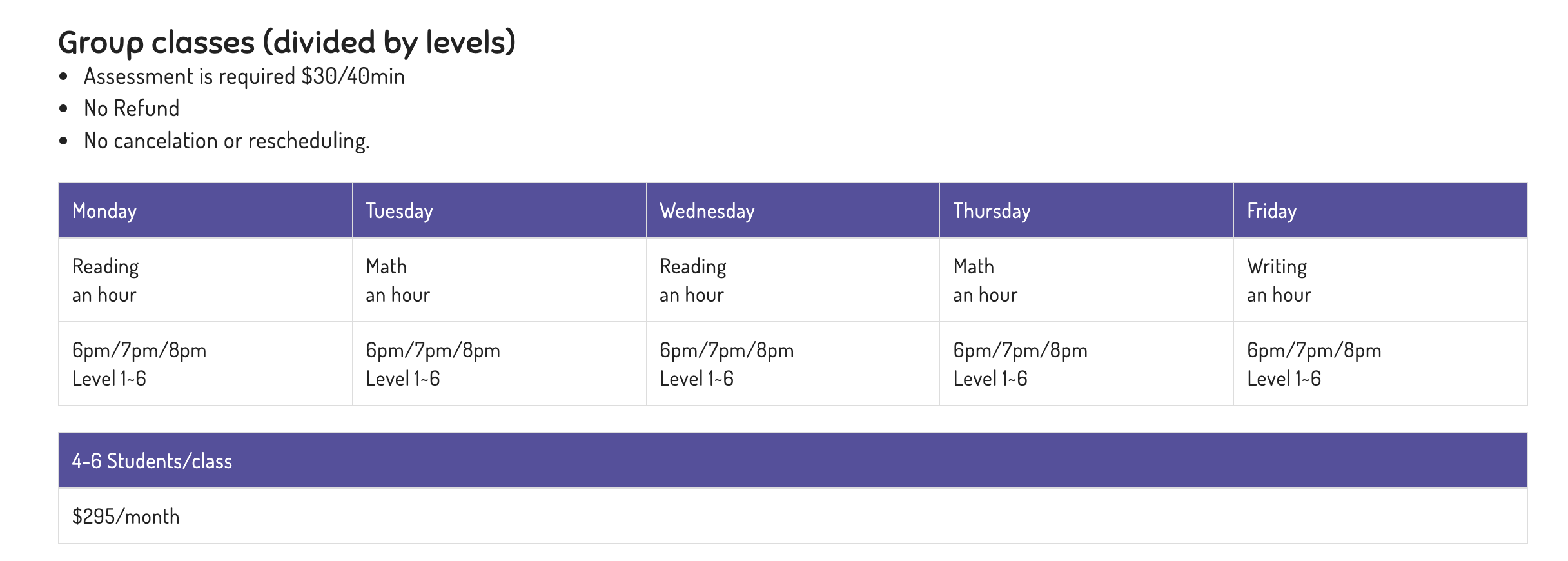1568x561 pixels.
Task: Click Friday's Level 1~6 text
Action: tap(1284, 379)
